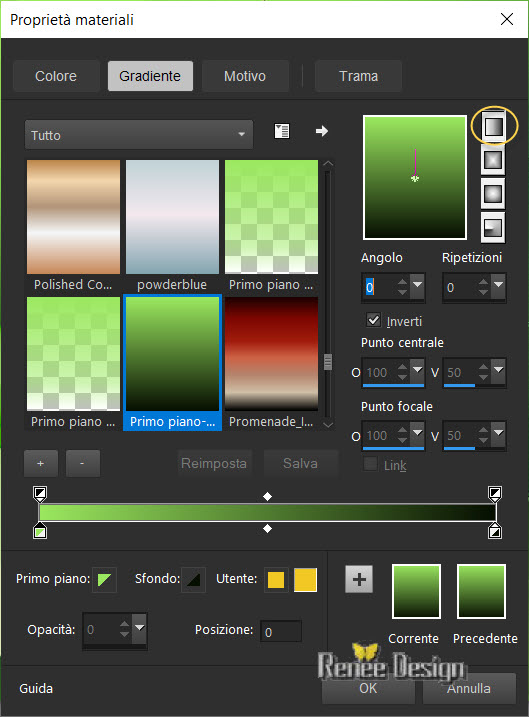Open the Ripetizioni value dropdown arrow
This screenshot has width=529, height=717.
498,286
